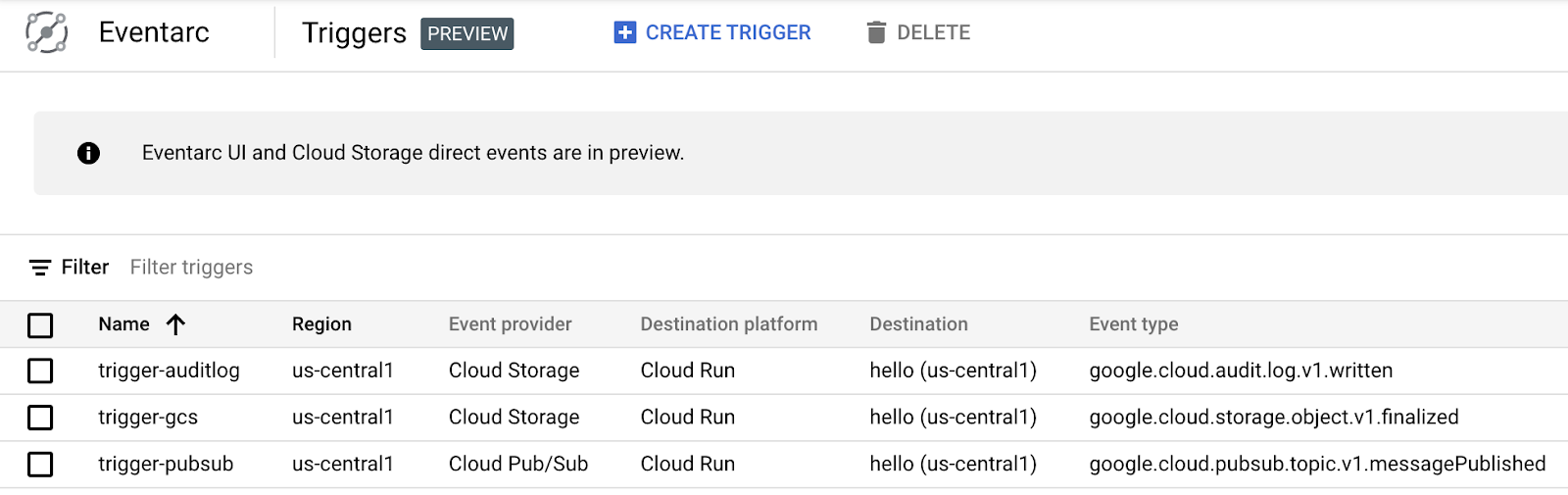Toggle the select-all checkbox in header
1568x495 pixels.
click(x=40, y=325)
